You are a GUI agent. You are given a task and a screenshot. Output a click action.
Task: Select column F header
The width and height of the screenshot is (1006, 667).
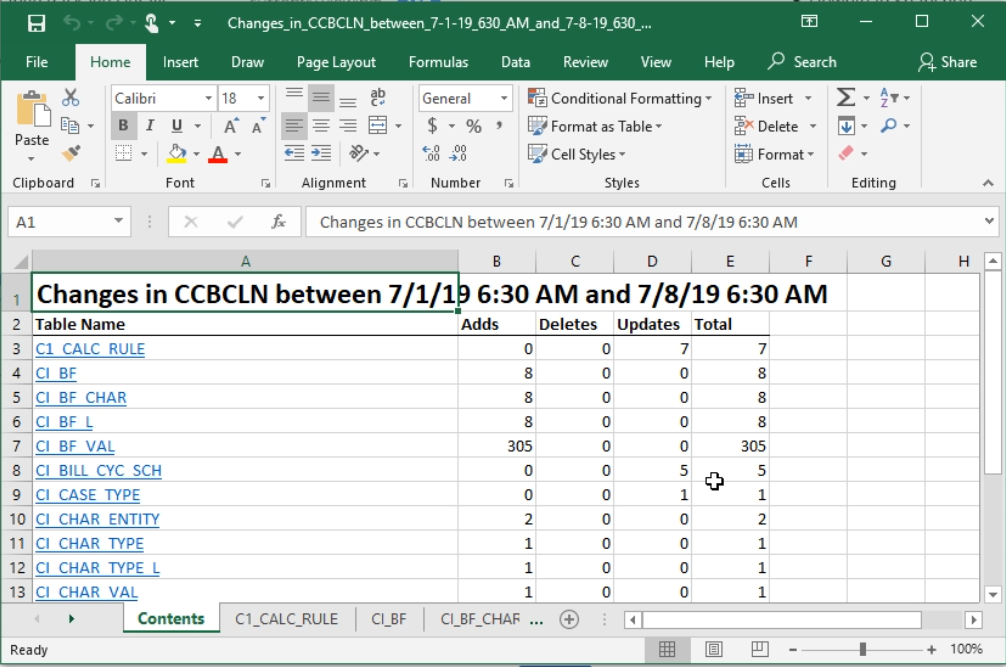pos(808,261)
